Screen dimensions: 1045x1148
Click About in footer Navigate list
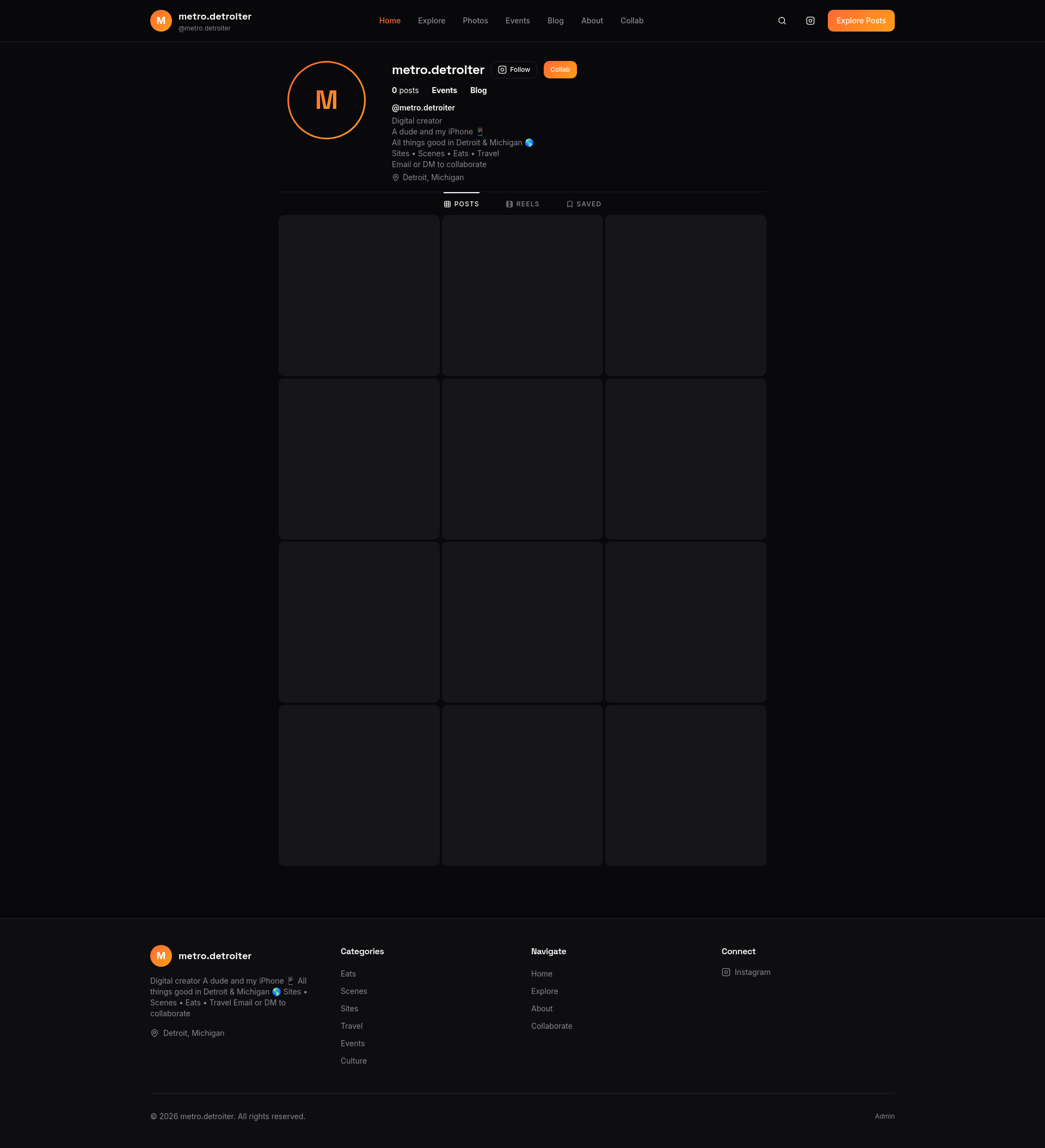click(542, 1009)
